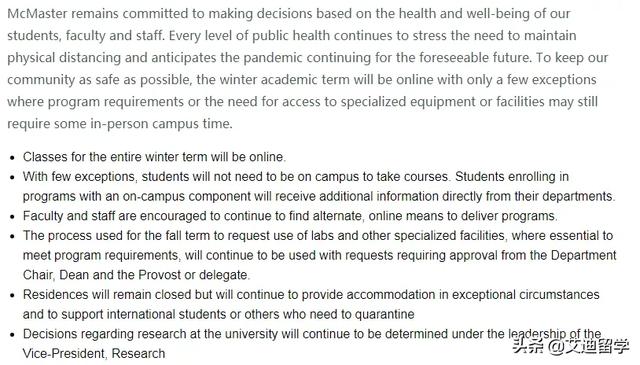Click the bullet before 'Decisions regarding research'
Image resolution: width=640 pixels, height=365 pixels.
(13, 335)
